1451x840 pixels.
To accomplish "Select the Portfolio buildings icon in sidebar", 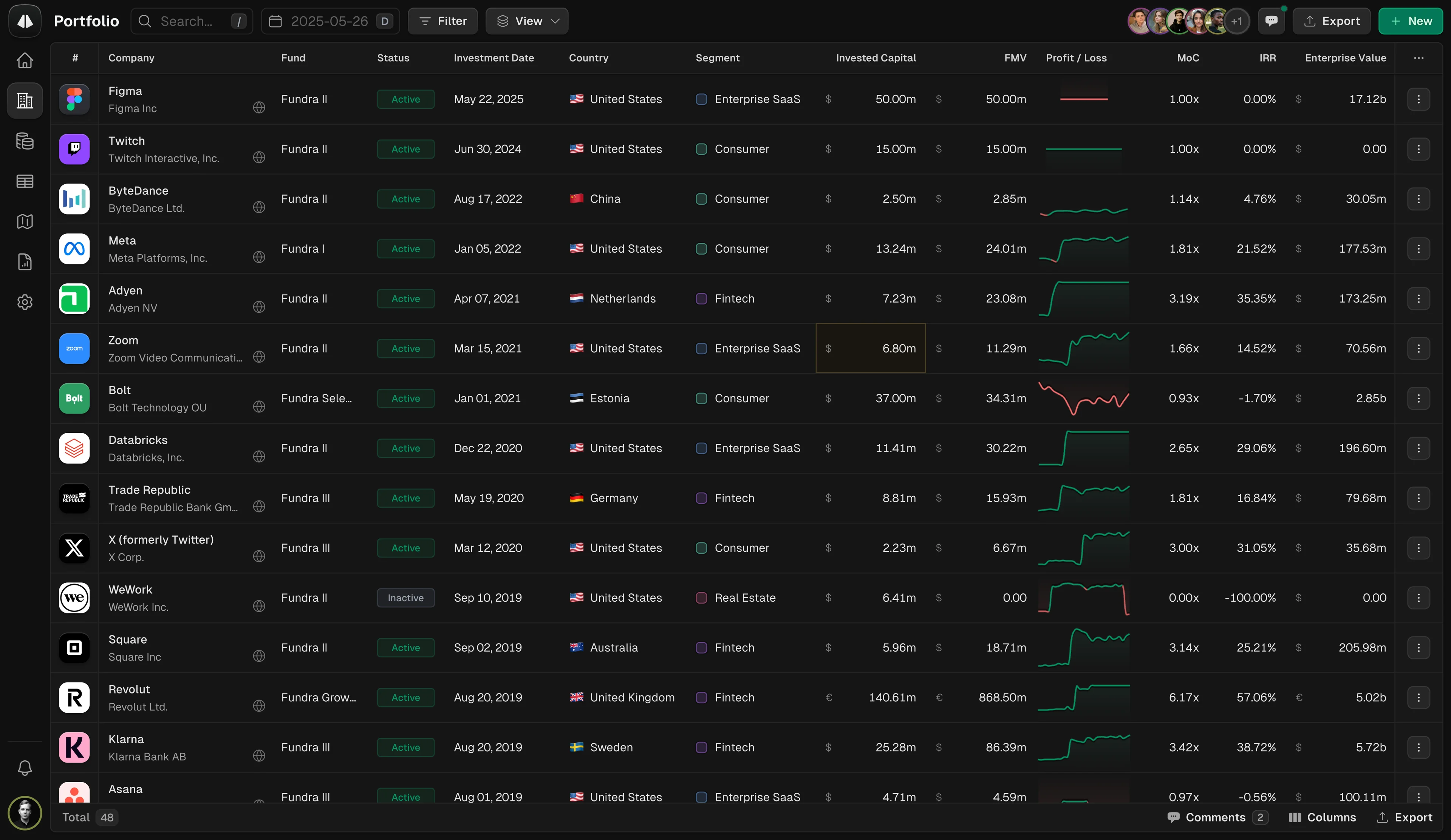I will [24, 100].
